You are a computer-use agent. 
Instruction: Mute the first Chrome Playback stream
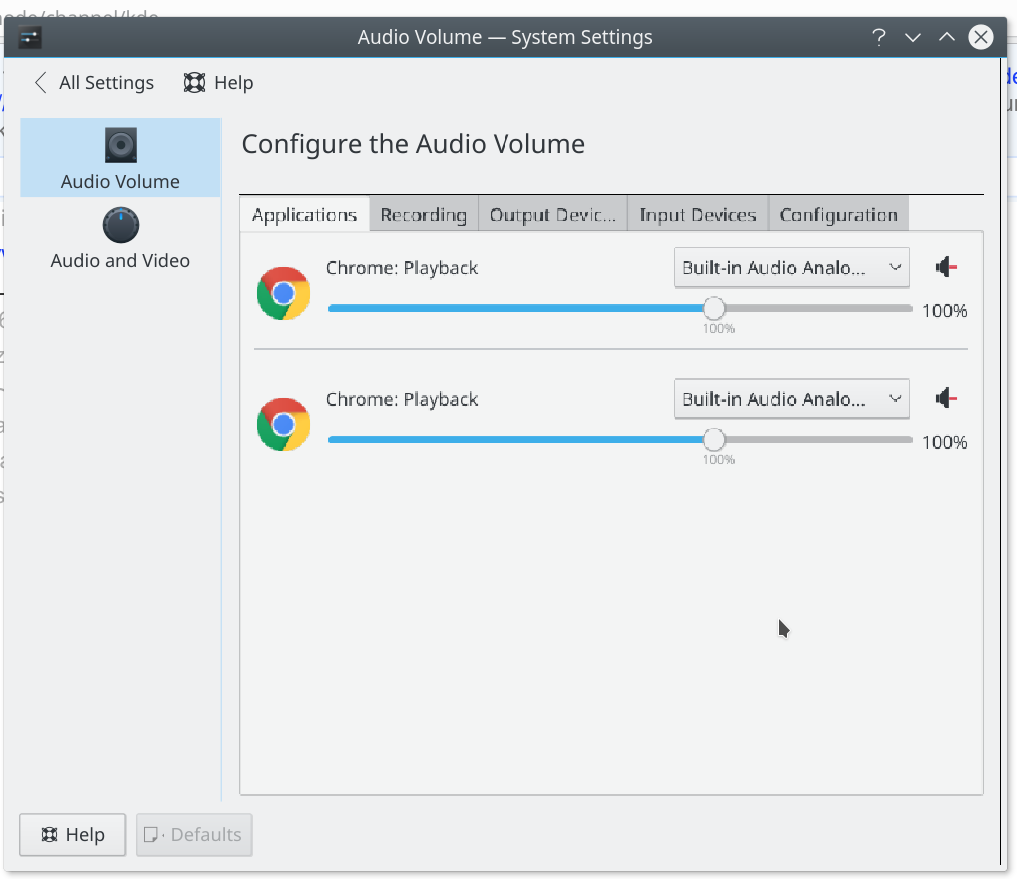tap(946, 267)
